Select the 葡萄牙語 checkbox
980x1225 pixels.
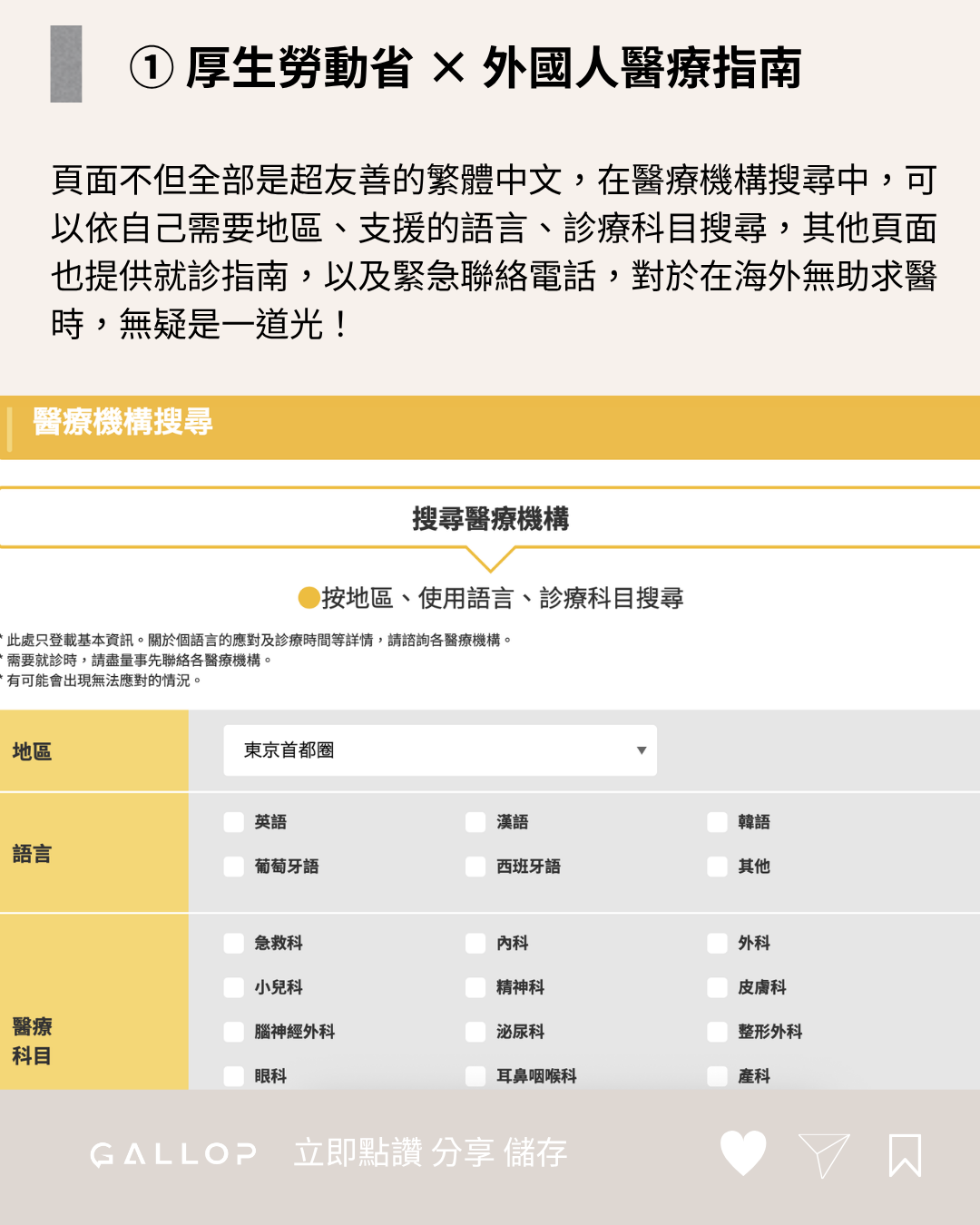pyautogui.click(x=234, y=867)
